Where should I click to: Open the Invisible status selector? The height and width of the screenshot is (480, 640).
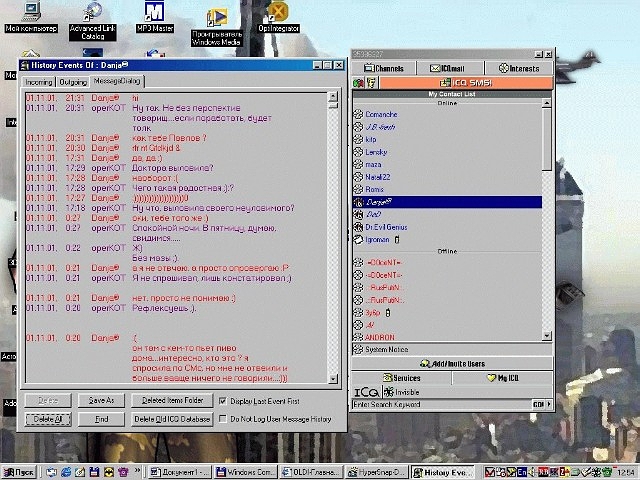pyautogui.click(x=402, y=392)
